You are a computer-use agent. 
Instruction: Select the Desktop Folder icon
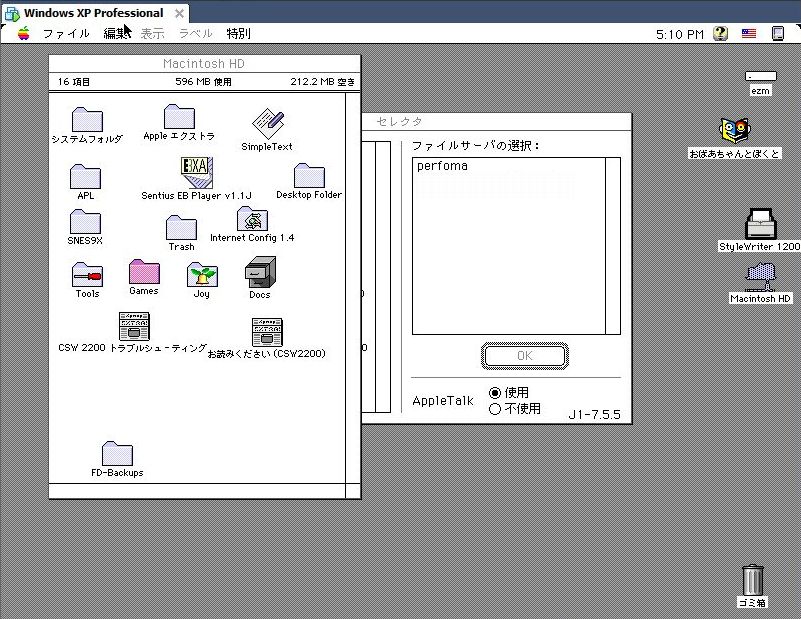pos(309,176)
